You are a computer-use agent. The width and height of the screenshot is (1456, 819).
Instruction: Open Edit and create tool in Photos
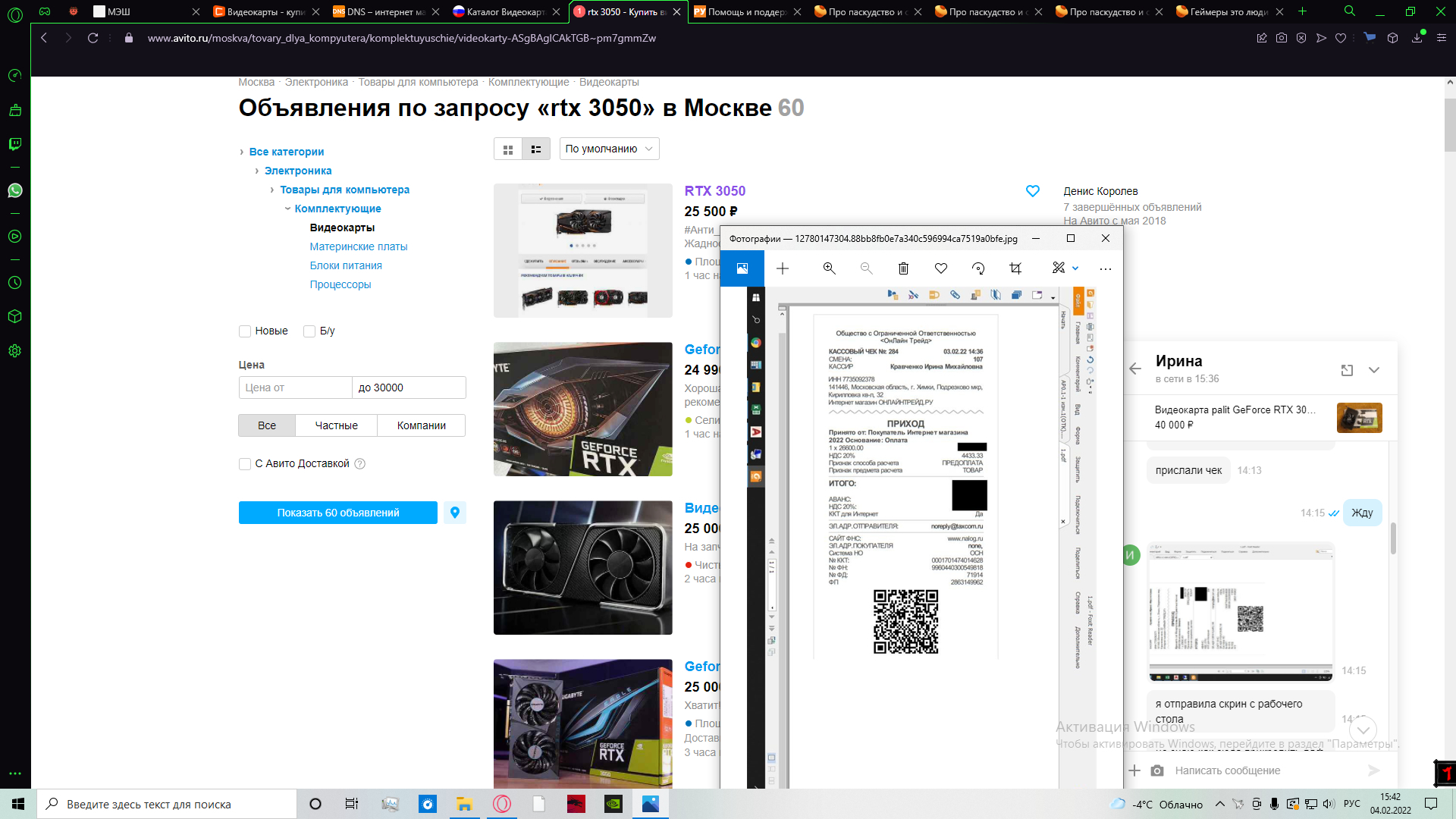(x=1059, y=268)
